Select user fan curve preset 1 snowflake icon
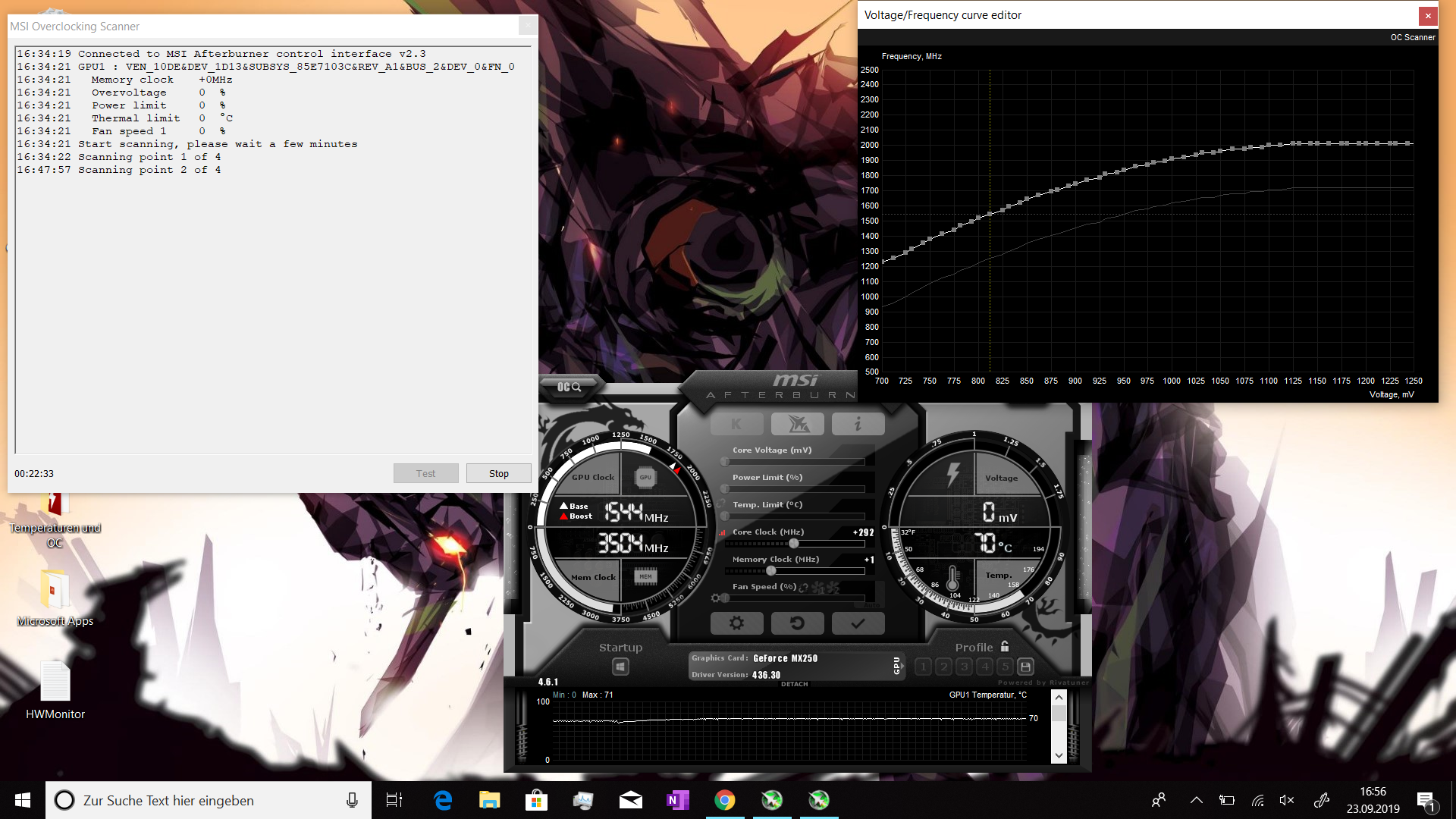 pyautogui.click(x=818, y=588)
